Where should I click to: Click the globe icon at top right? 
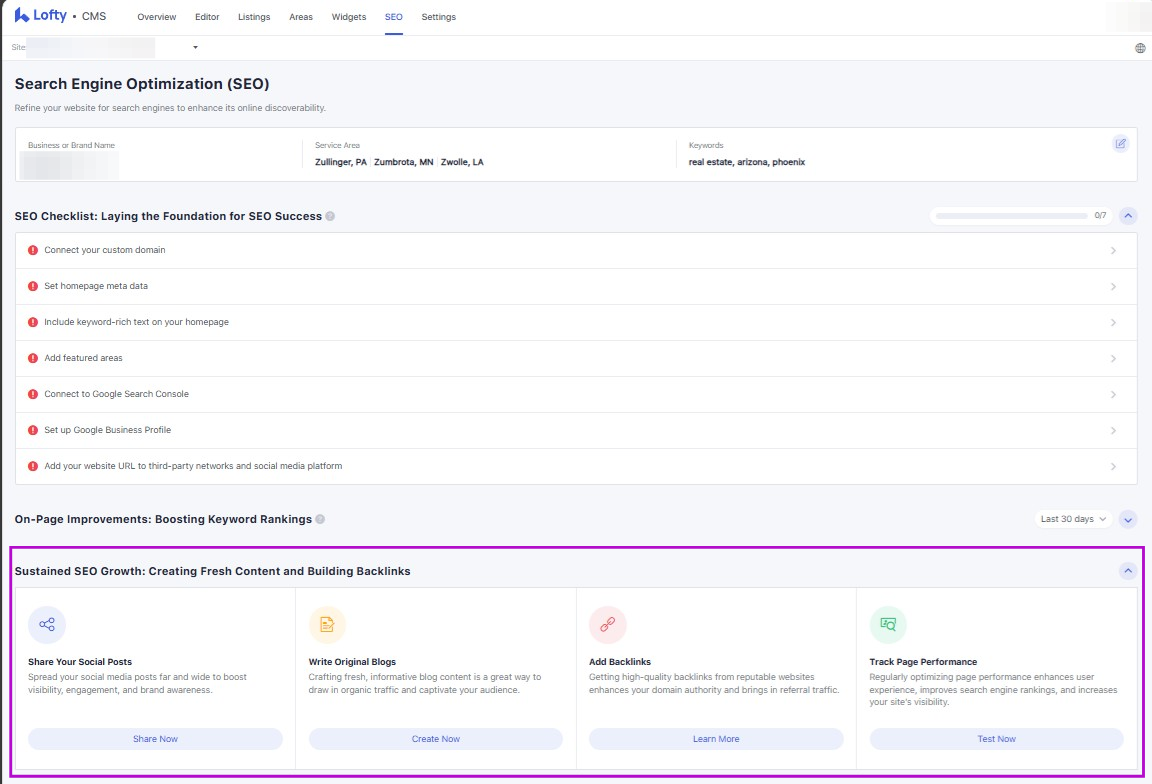tap(1140, 48)
